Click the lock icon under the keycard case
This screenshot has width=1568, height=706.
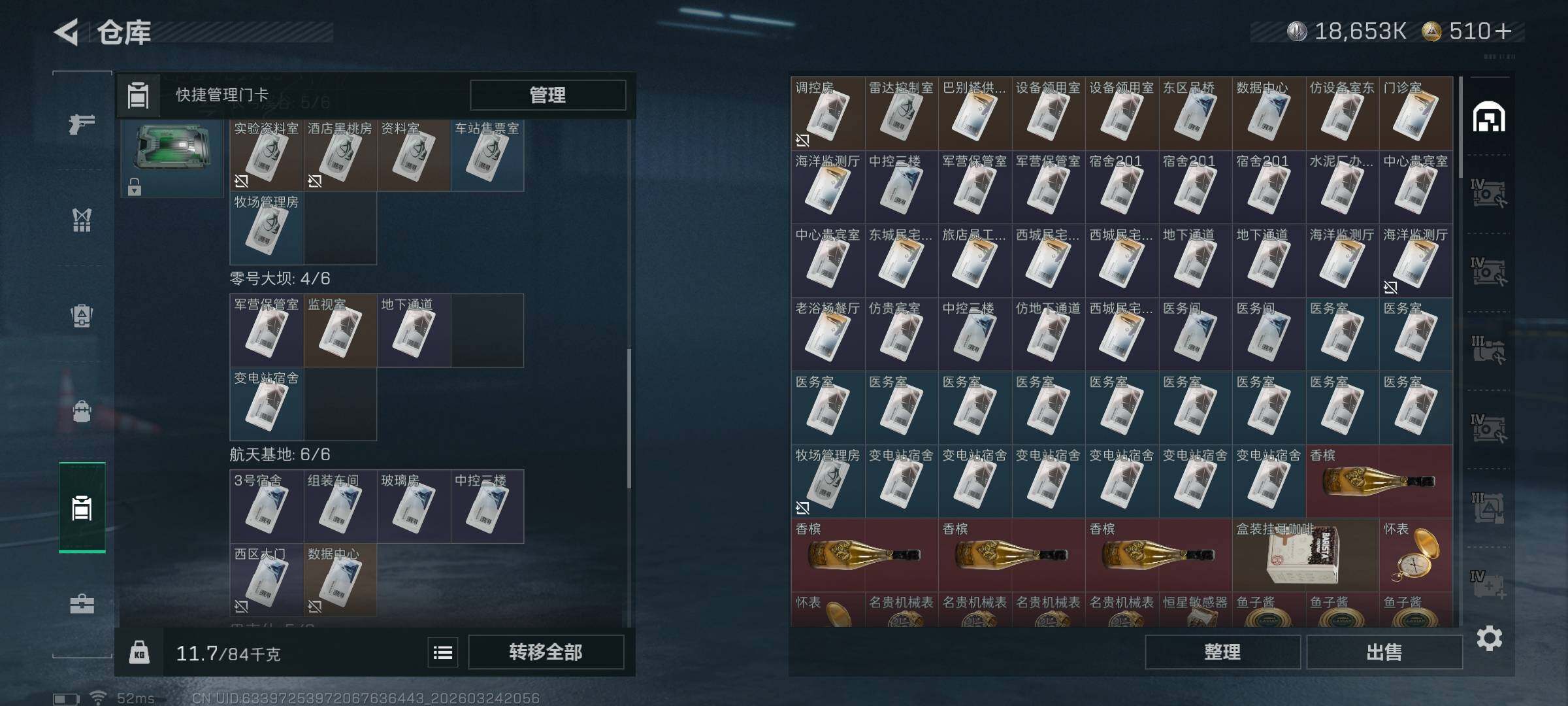pyautogui.click(x=135, y=187)
